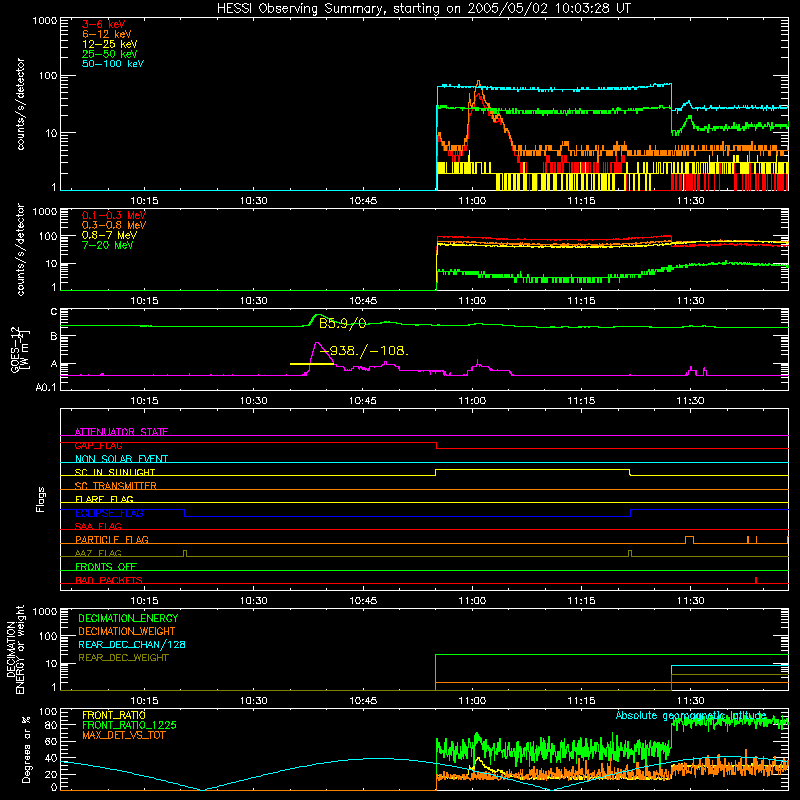This screenshot has width=800, height=800.
Task: Click the 11:00 tick label under the Flags panel
Action: pos(472,601)
